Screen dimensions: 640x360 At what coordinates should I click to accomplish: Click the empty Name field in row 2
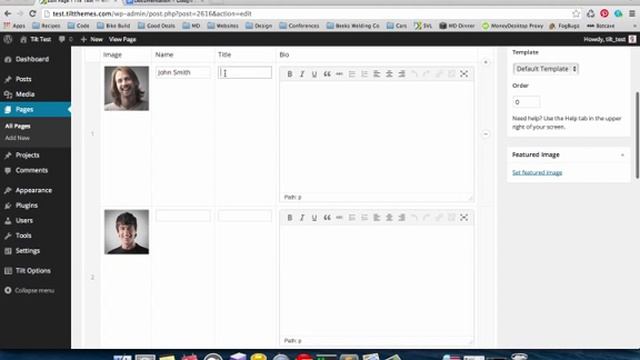coord(183,216)
